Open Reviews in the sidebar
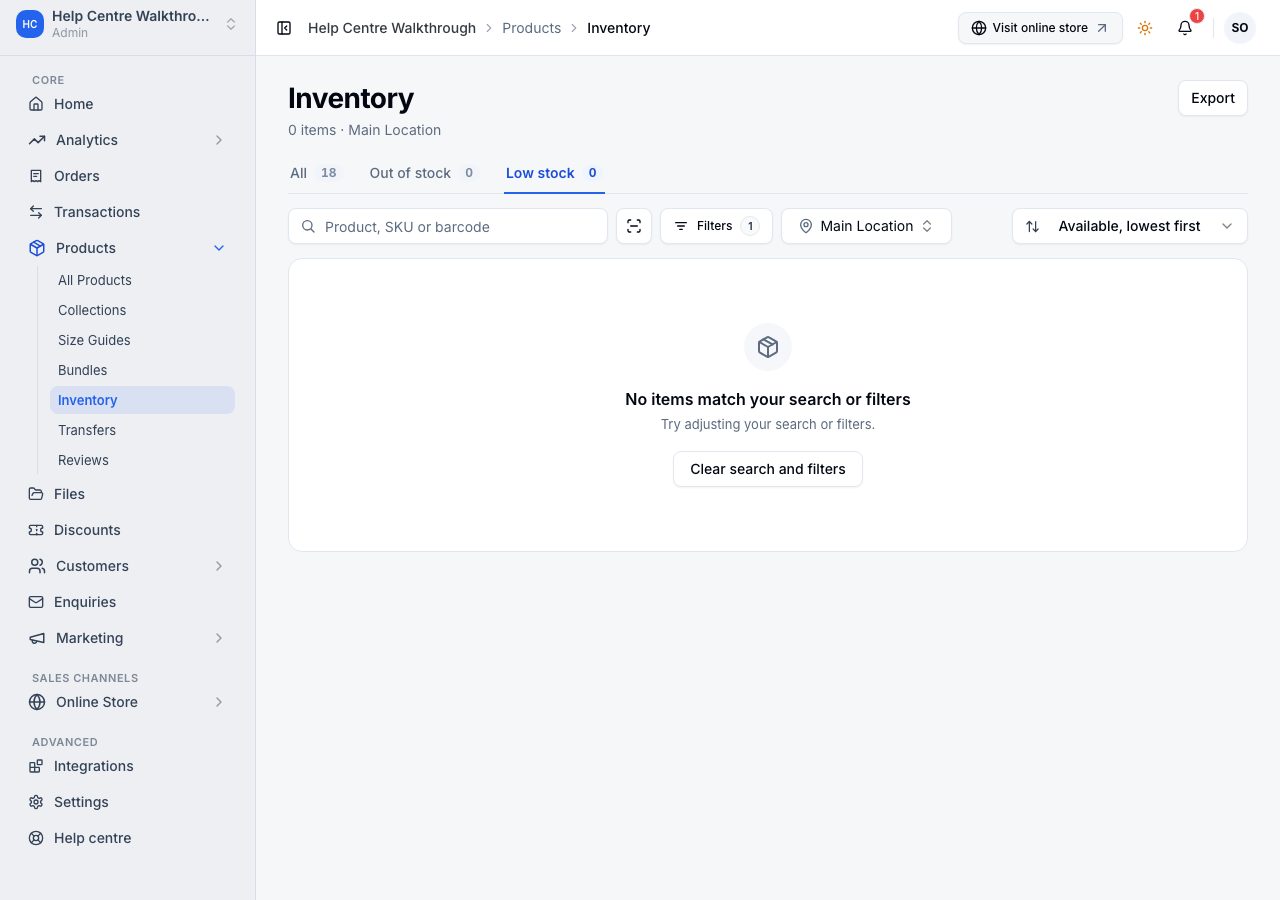This screenshot has width=1280, height=900. [83, 460]
